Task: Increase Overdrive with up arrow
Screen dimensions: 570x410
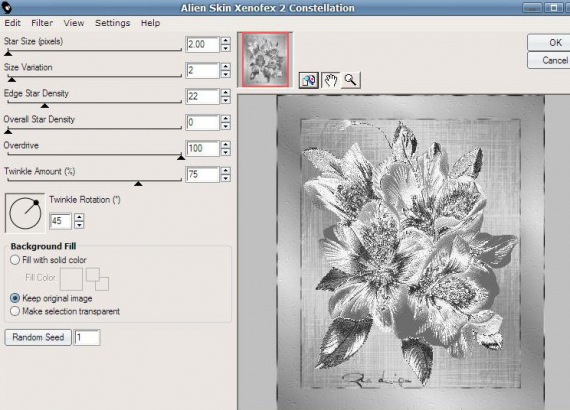Action: [x=226, y=144]
